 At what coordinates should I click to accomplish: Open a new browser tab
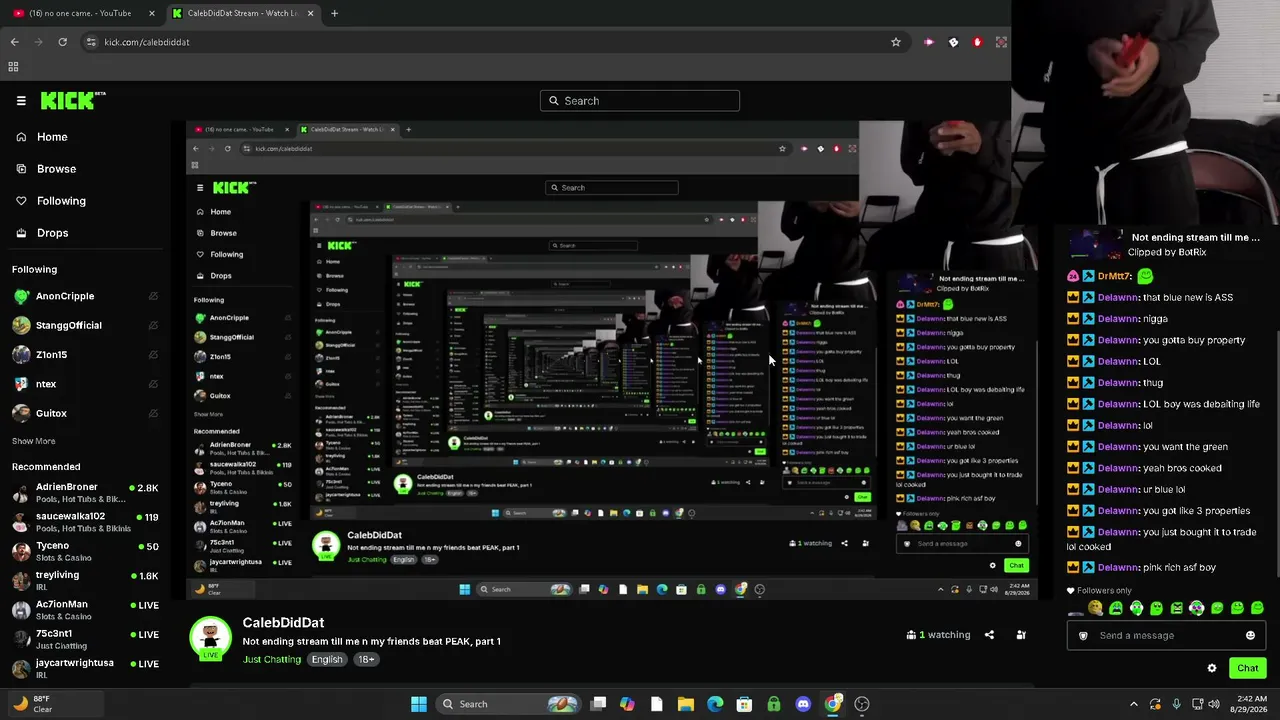[335, 13]
